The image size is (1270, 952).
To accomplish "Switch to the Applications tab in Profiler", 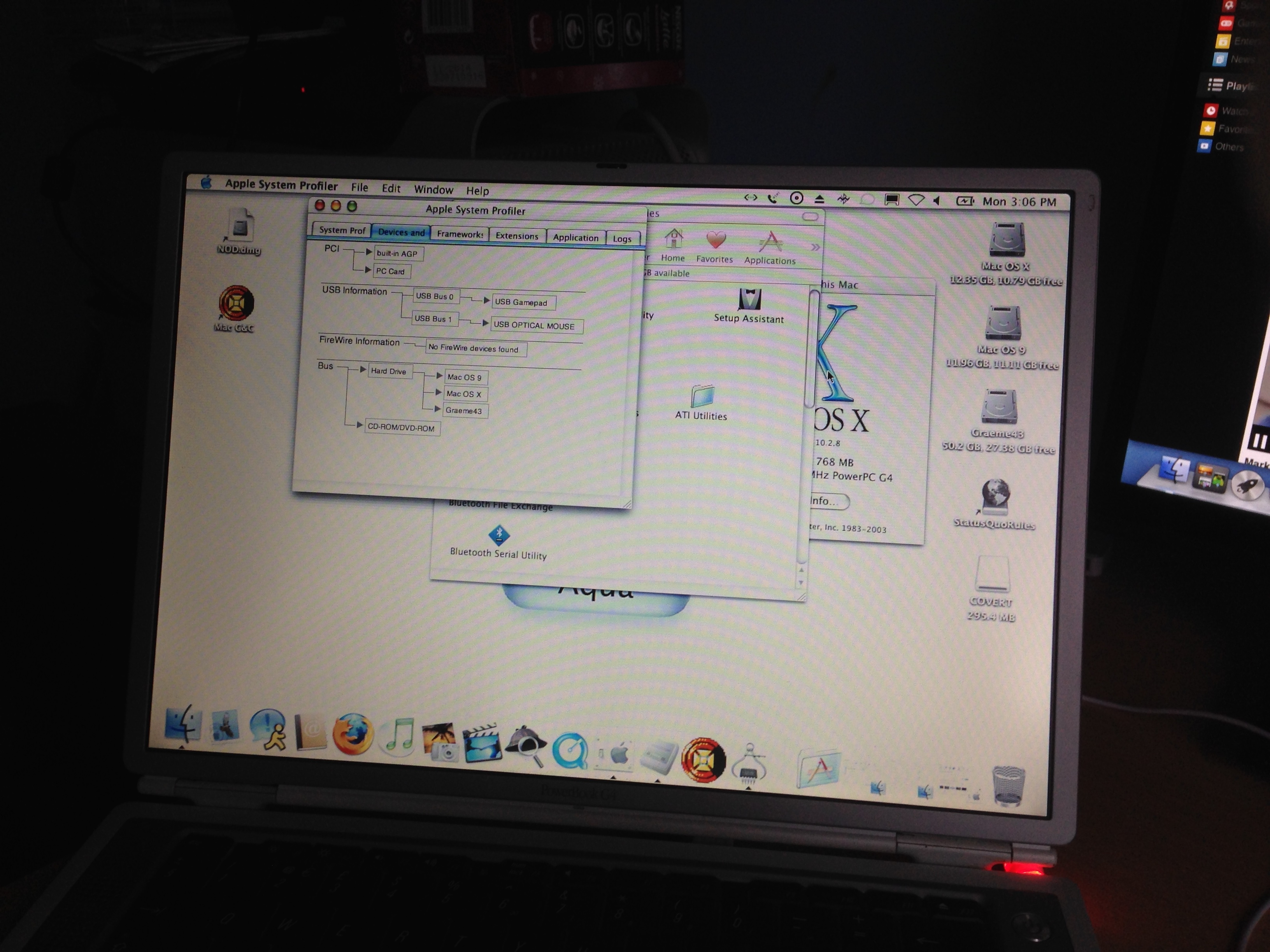I will tap(575, 238).
